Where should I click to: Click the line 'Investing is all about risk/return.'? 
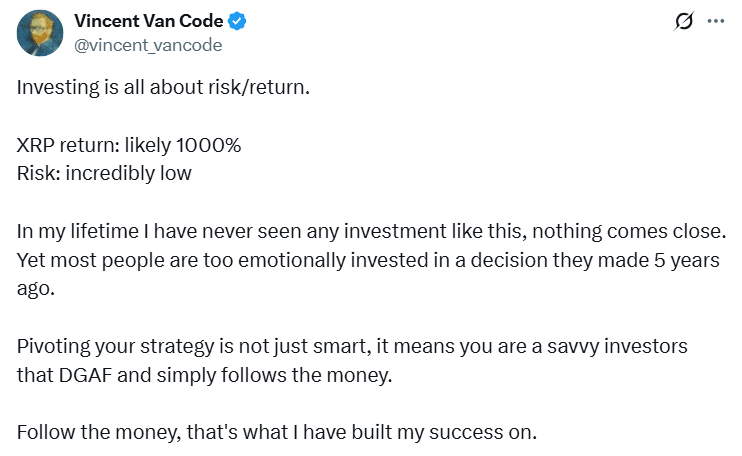pyautogui.click(x=164, y=87)
